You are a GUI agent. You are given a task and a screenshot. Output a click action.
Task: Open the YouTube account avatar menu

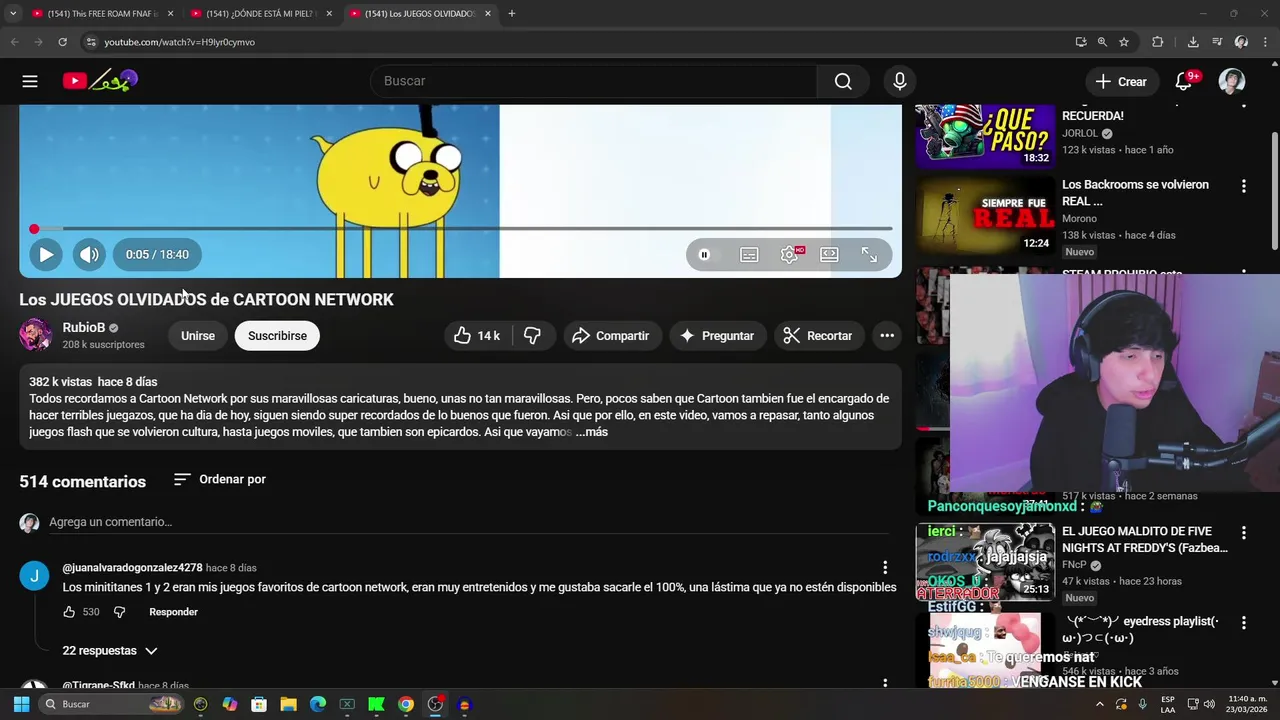point(1232,81)
